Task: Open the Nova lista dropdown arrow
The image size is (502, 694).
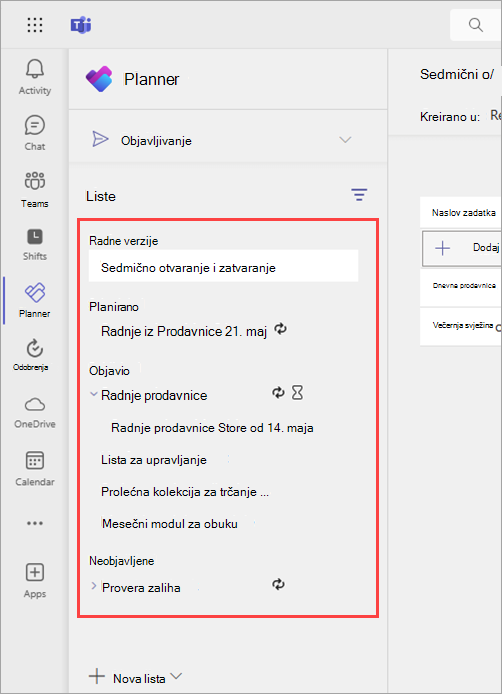Action: (176, 676)
